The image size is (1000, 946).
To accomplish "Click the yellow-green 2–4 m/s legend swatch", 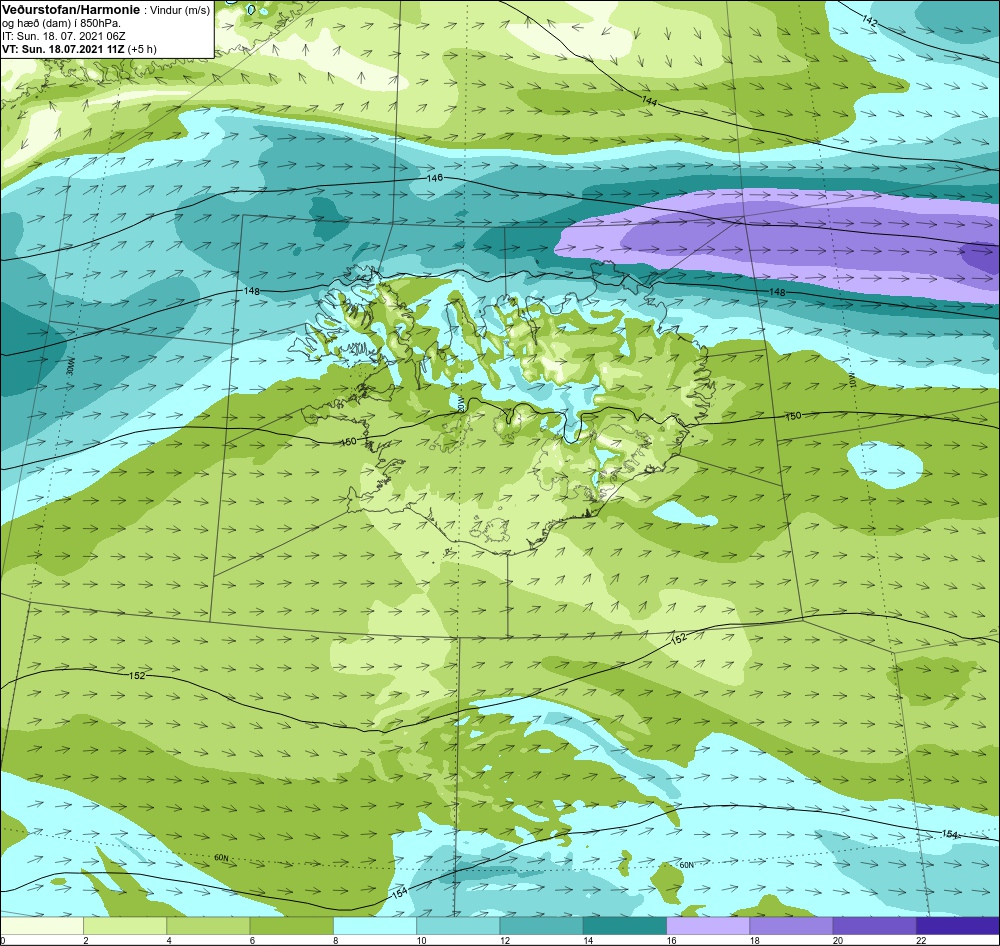I will (x=125, y=926).
